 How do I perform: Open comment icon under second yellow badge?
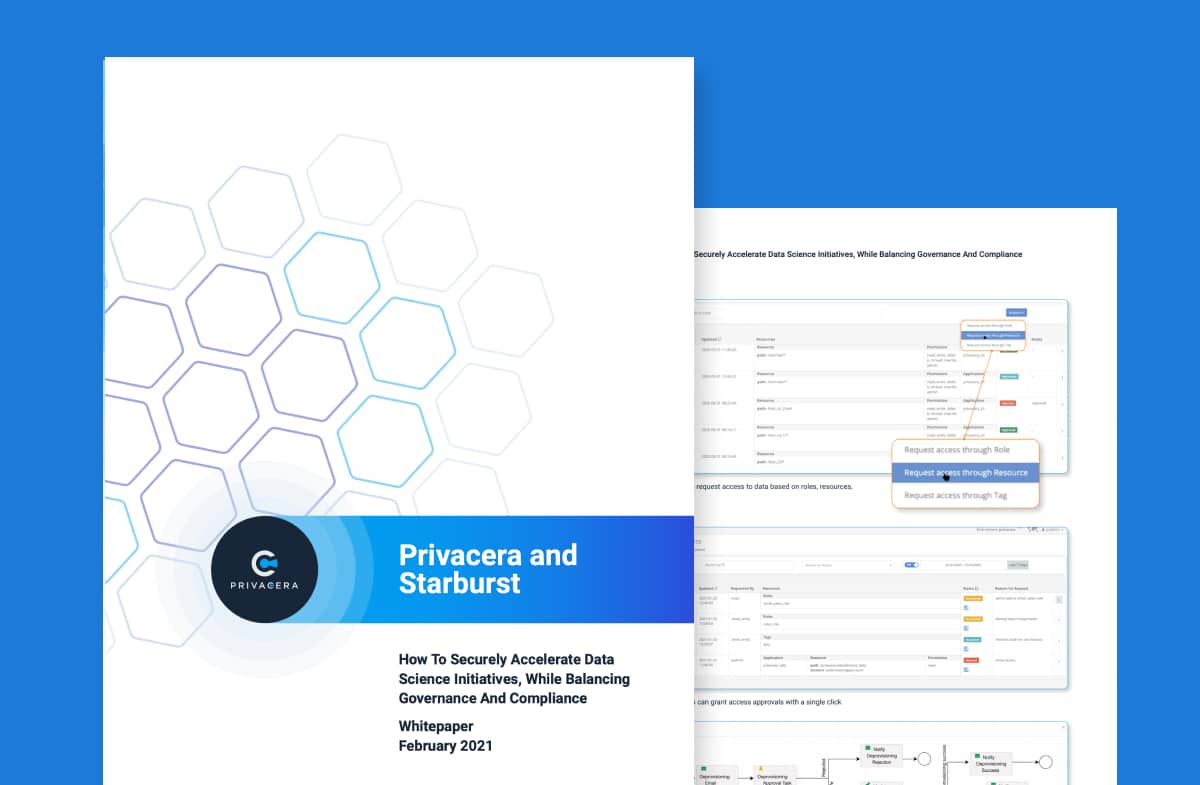coord(966,628)
